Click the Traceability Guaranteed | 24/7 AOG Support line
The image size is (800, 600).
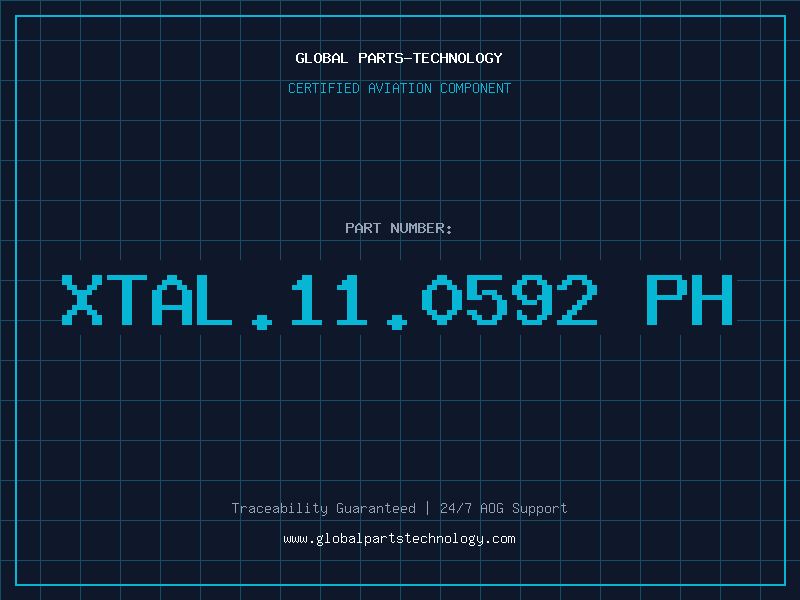399,508
